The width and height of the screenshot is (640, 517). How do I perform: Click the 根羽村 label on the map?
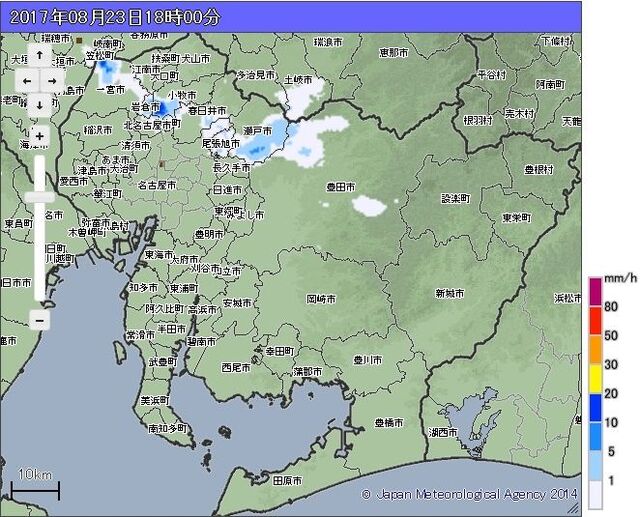(x=478, y=120)
